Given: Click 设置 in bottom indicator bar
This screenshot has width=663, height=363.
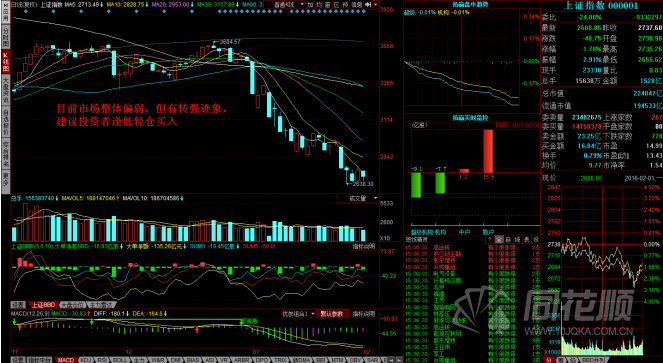Looking at the screenshot, I should [x=18, y=360].
